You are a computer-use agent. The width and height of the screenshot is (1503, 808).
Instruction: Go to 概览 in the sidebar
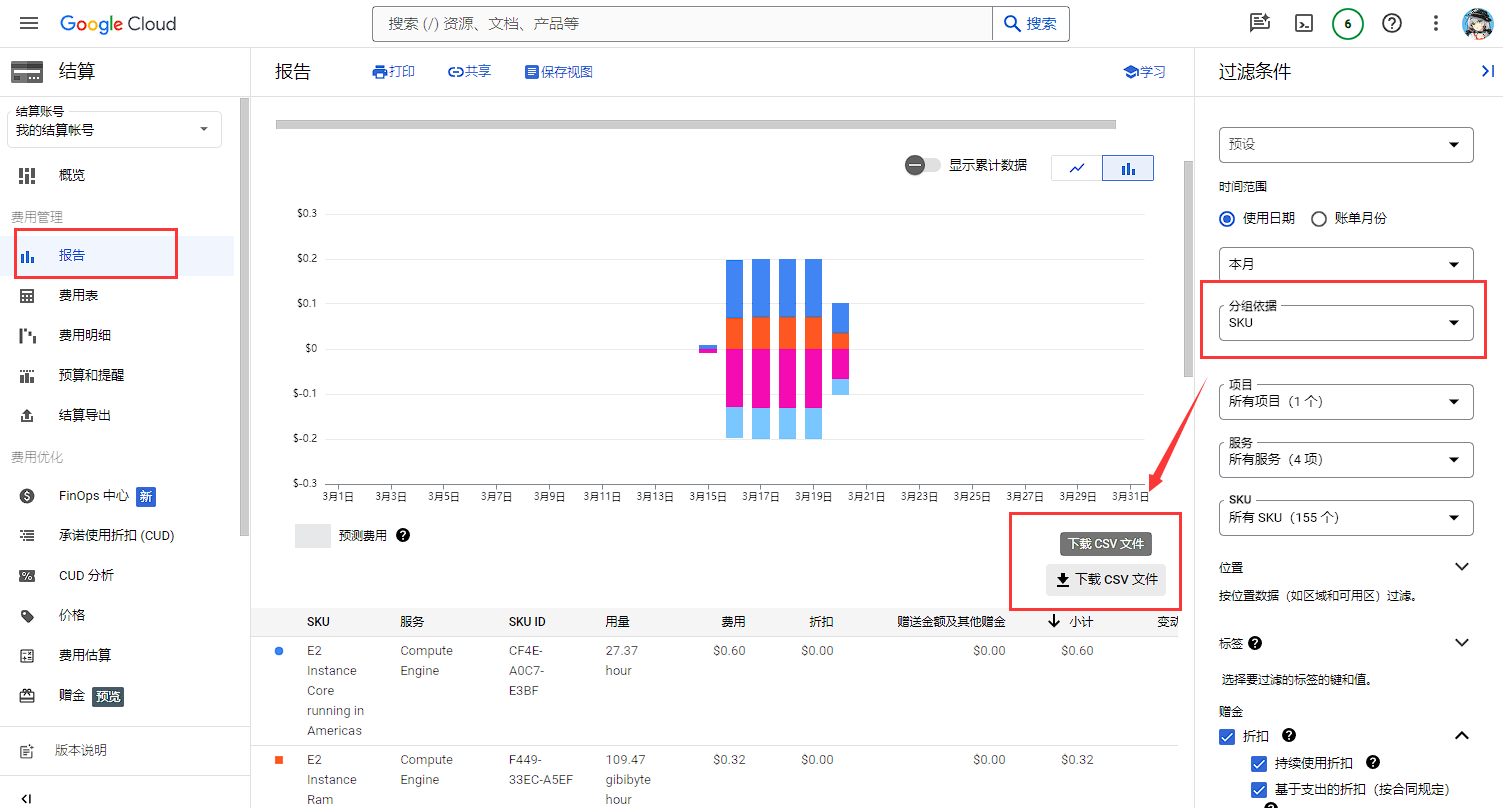click(117, 175)
